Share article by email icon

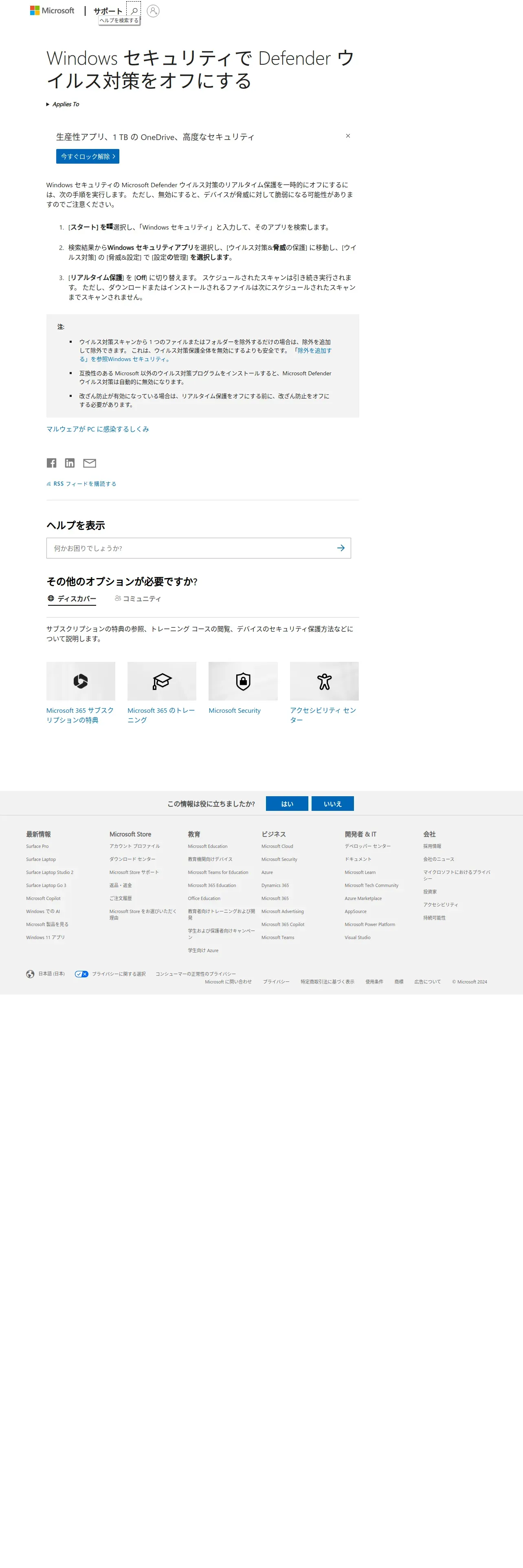pos(90,463)
